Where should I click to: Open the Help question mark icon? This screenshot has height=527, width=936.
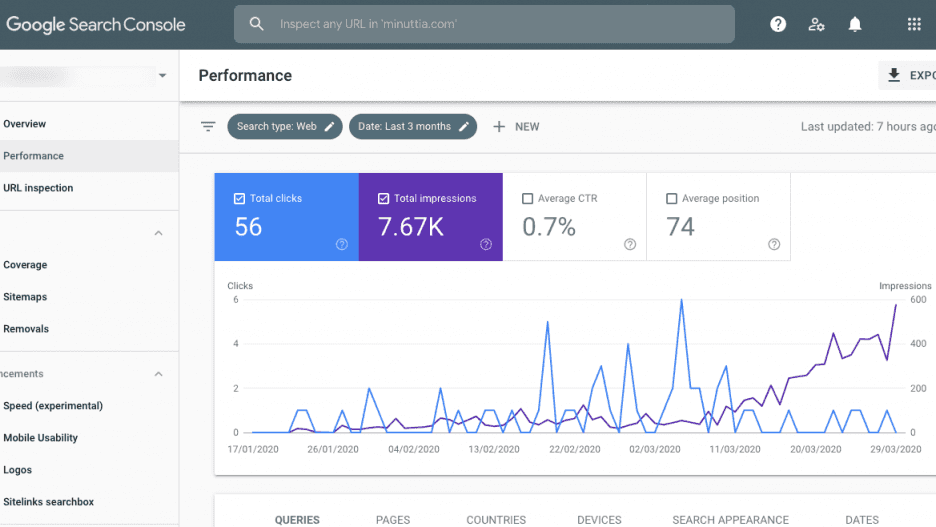point(778,24)
